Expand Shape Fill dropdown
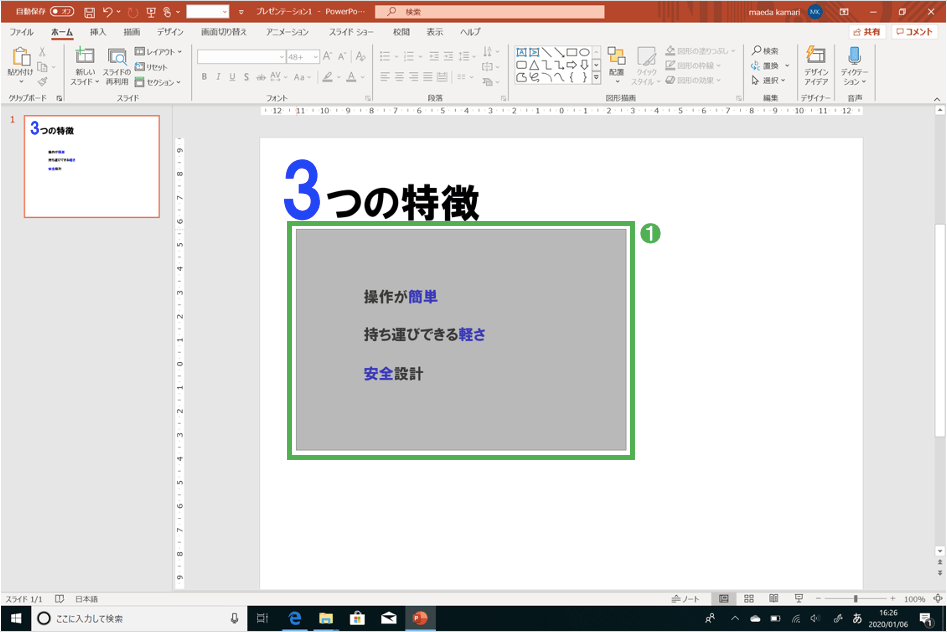947x632 pixels. click(x=733, y=51)
